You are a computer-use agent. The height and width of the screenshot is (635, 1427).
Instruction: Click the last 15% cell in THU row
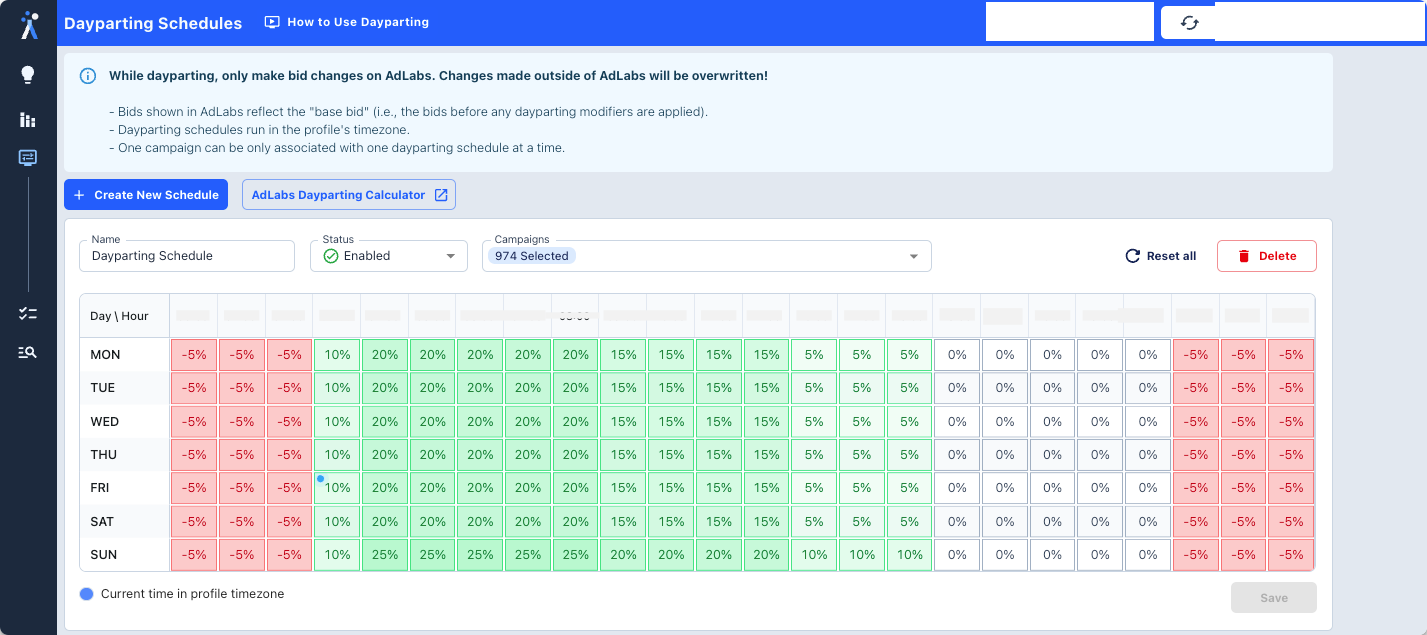coord(766,455)
